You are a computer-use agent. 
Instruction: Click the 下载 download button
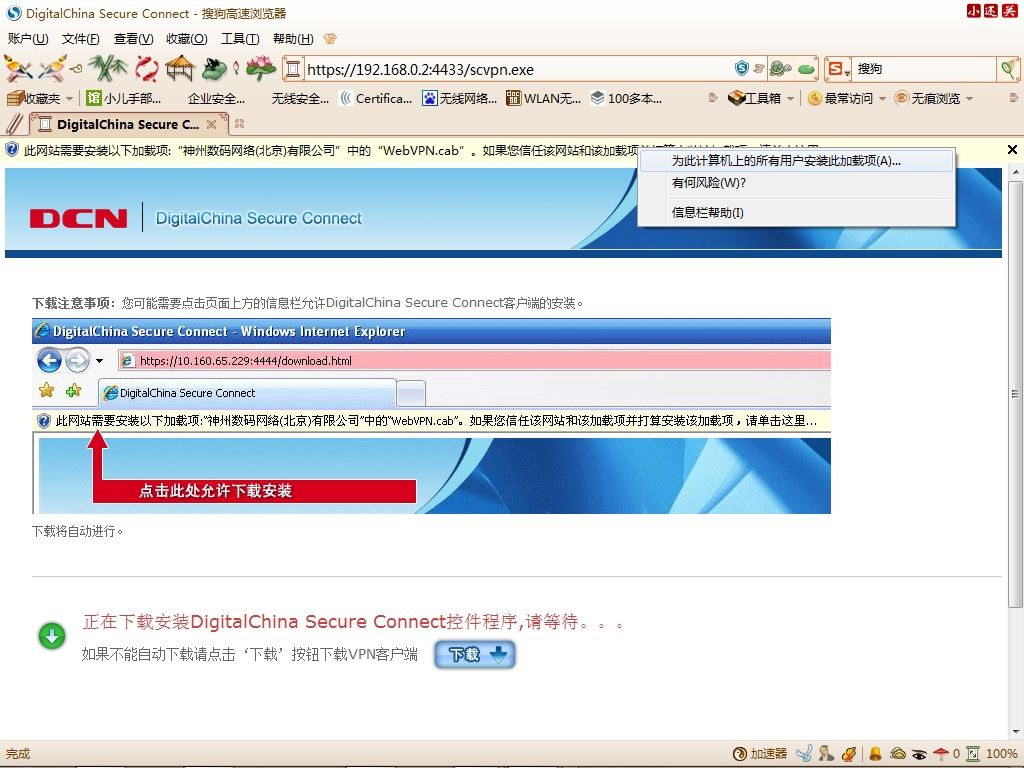tap(475, 654)
